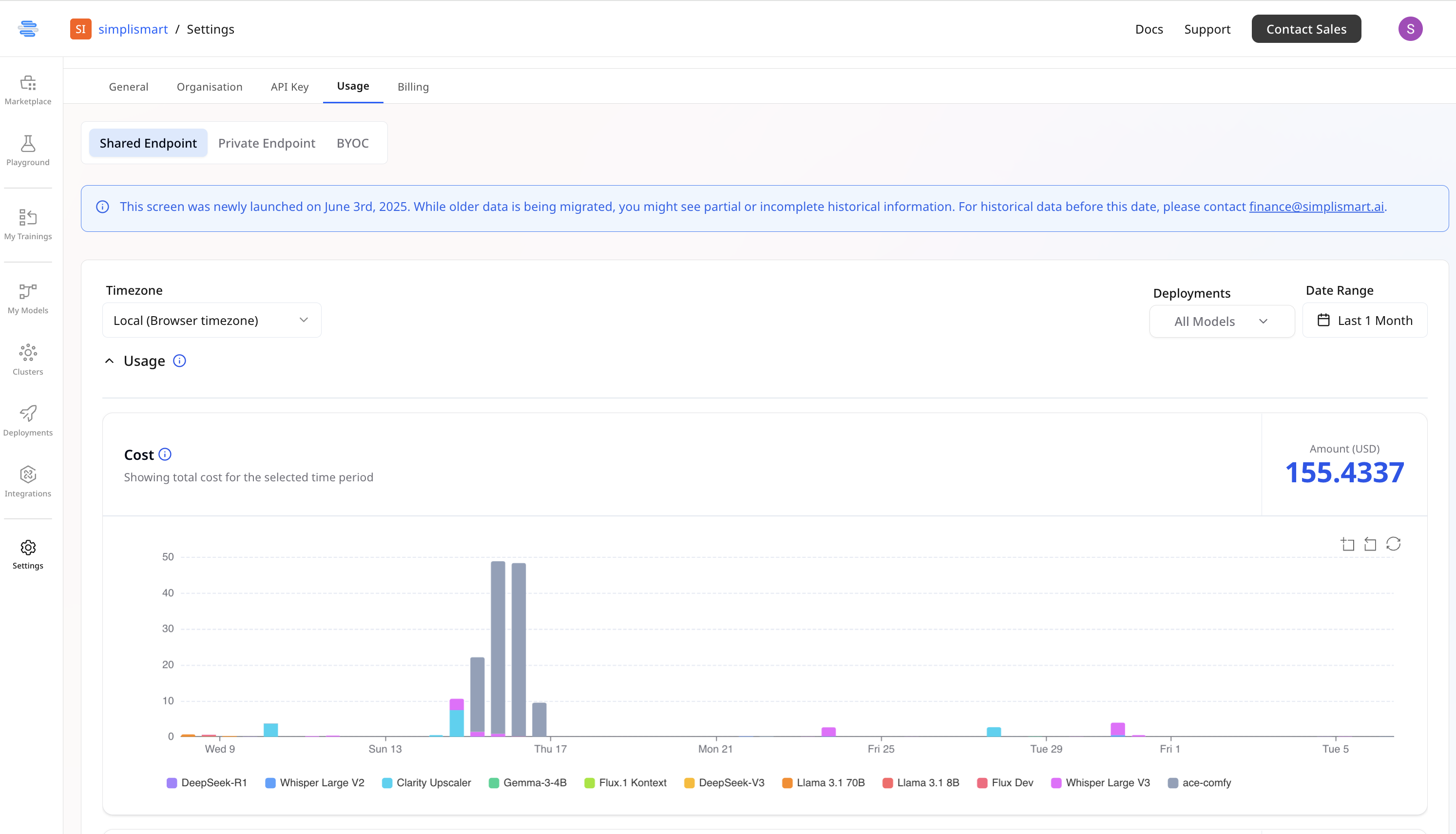The image size is (1456, 834).
Task: Toggle Whisper Large V3 legend series
Action: [1100, 783]
